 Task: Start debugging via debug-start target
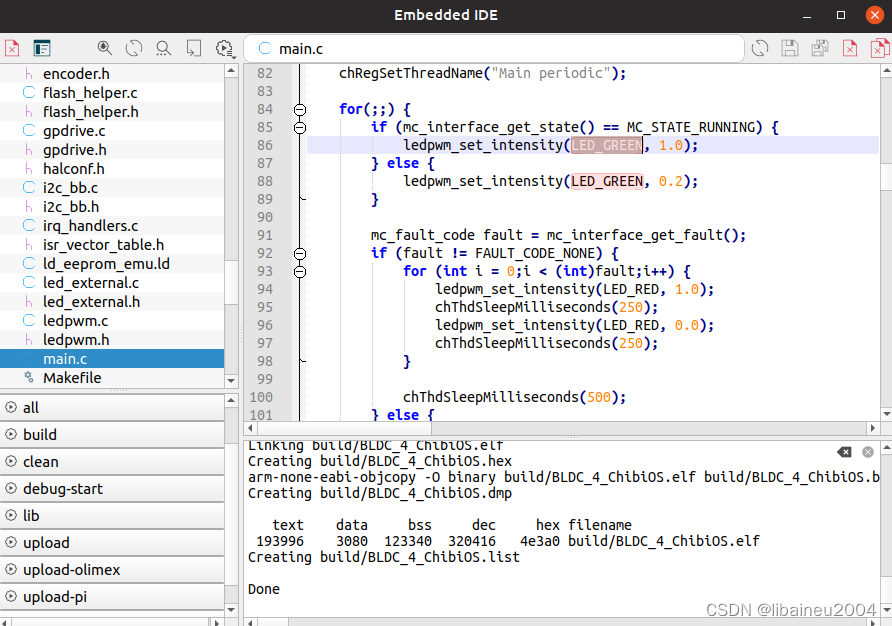coord(60,488)
